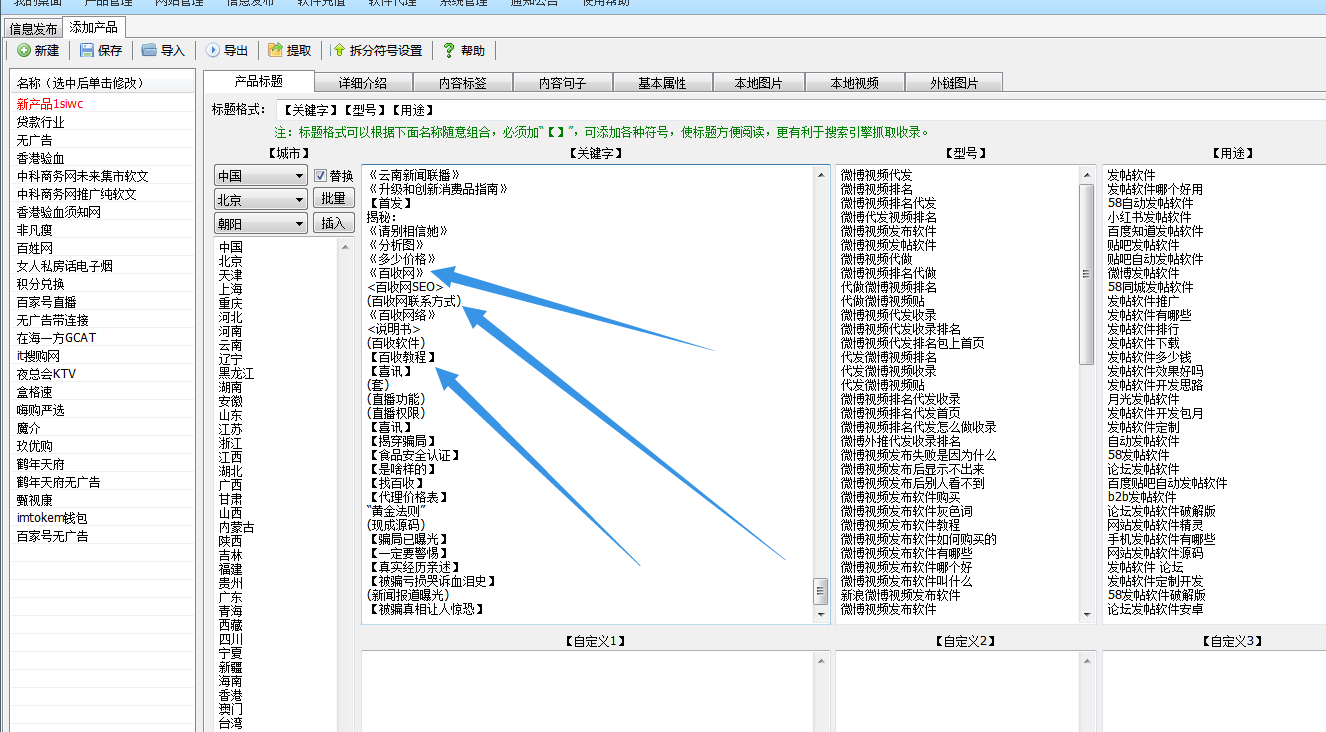
Task: Select 黑龙江 in the city list
Action: tap(236, 373)
